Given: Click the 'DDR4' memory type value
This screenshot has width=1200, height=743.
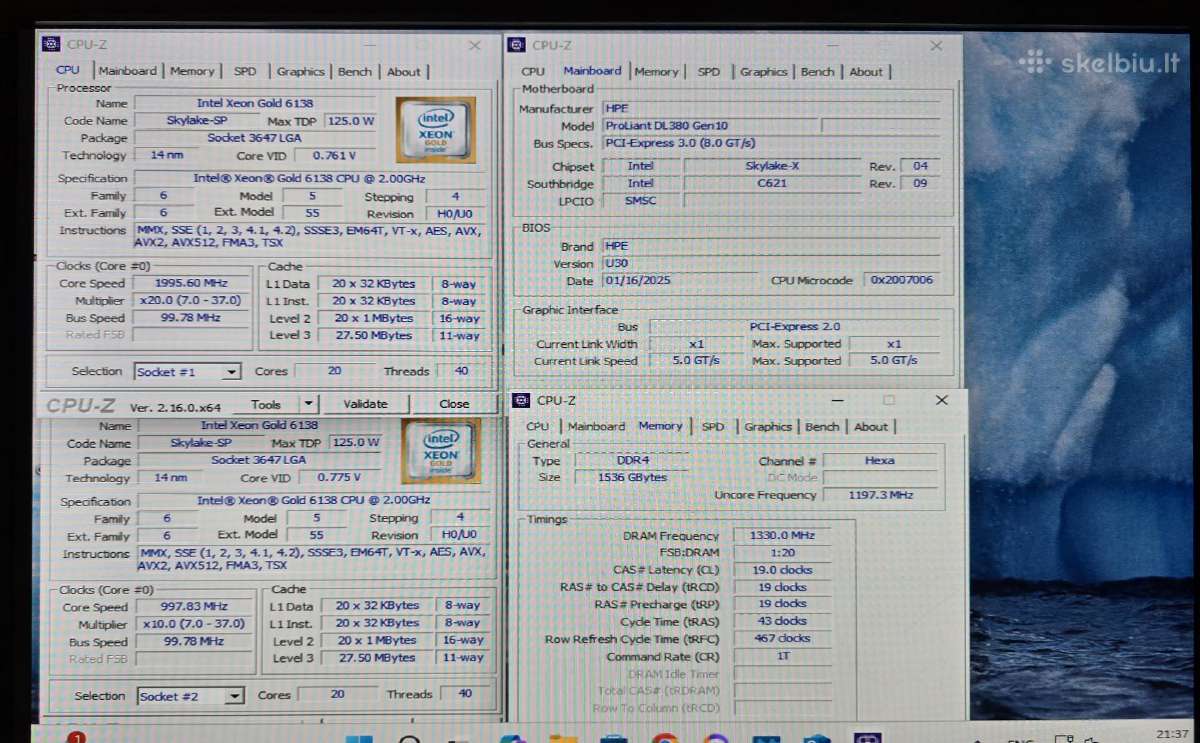Looking at the screenshot, I should (631, 461).
